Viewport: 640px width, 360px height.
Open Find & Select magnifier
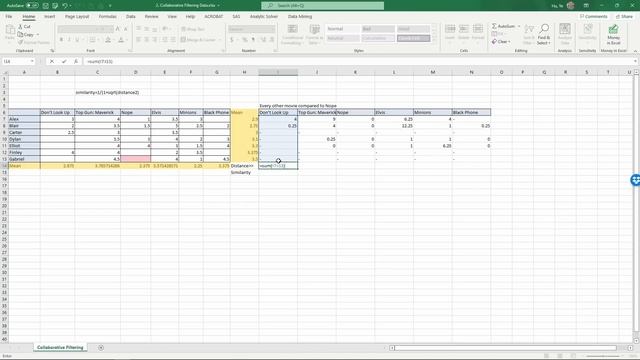(x=544, y=34)
